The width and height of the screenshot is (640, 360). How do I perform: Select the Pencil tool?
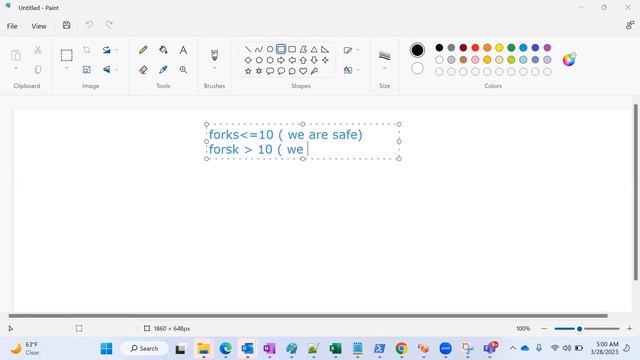(x=143, y=50)
